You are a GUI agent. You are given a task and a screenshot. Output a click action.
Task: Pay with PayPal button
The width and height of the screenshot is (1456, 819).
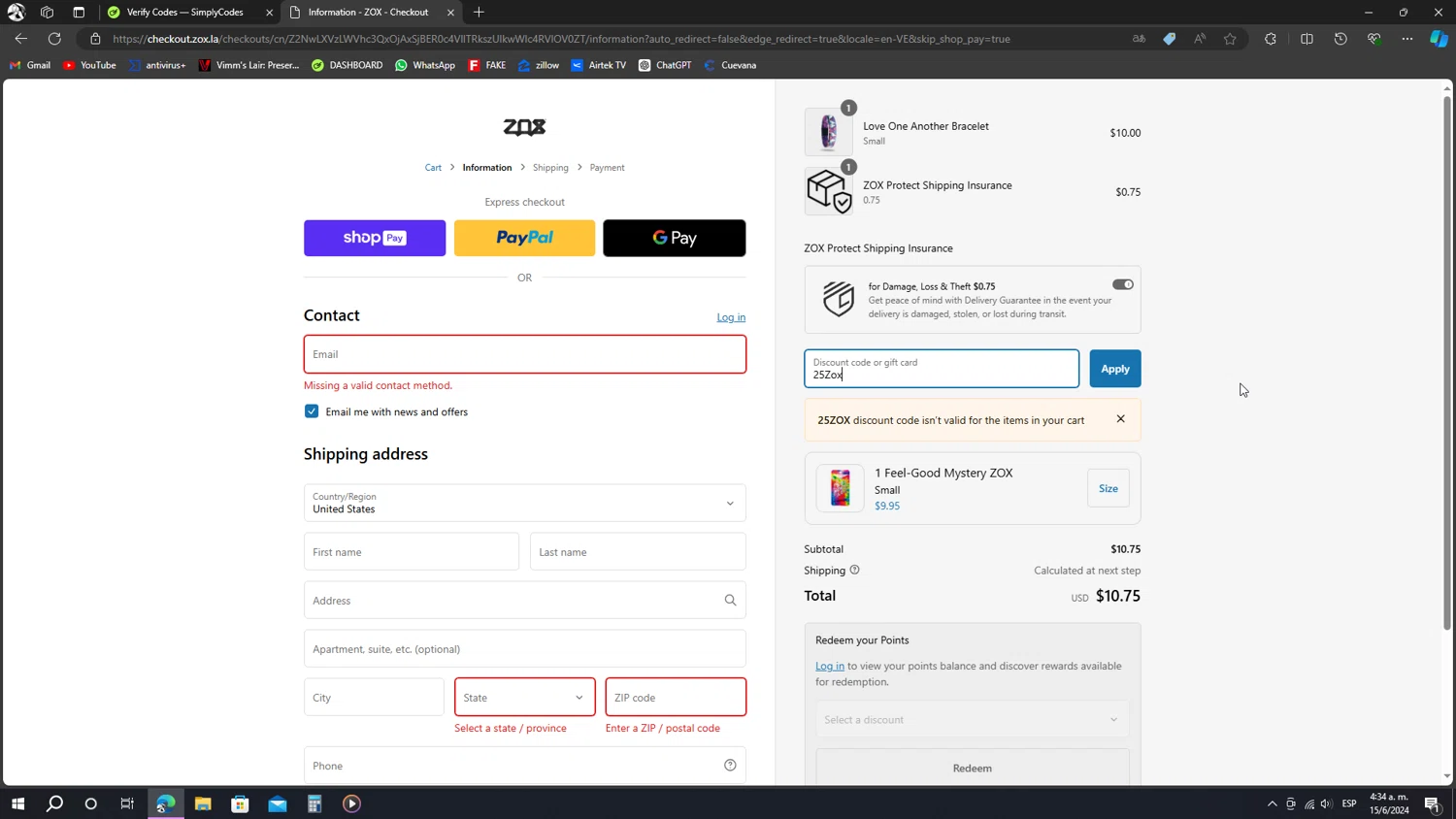click(524, 238)
